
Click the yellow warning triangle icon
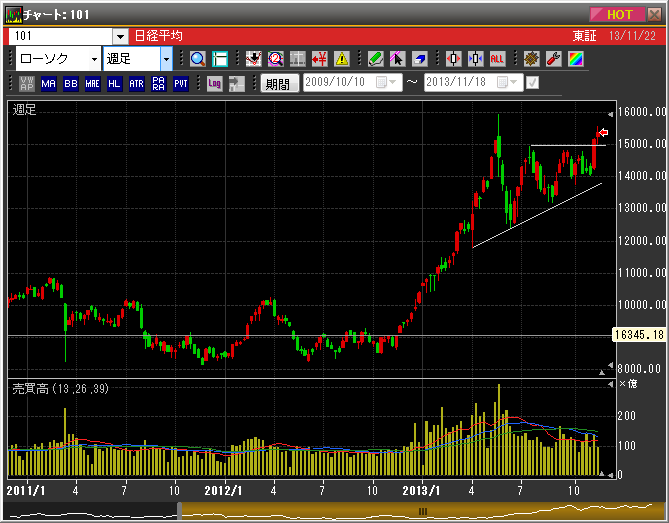tap(342, 59)
